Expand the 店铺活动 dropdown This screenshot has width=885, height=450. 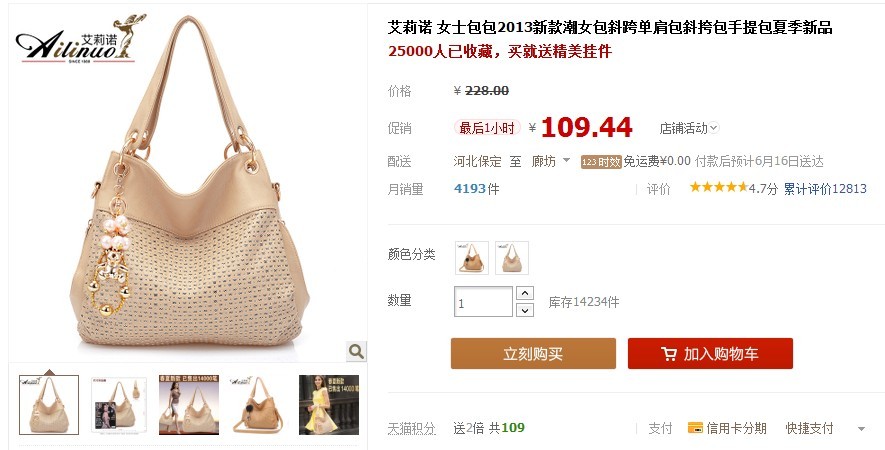714,128
